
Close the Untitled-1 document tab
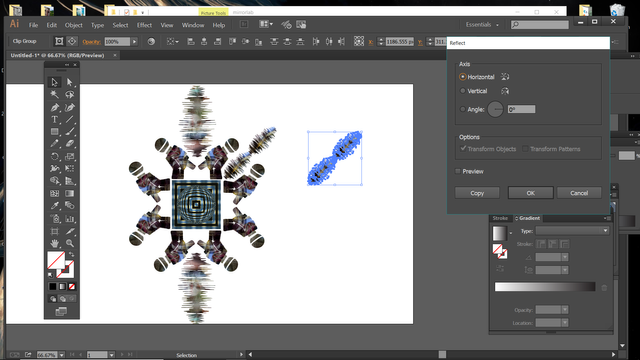coord(115,55)
